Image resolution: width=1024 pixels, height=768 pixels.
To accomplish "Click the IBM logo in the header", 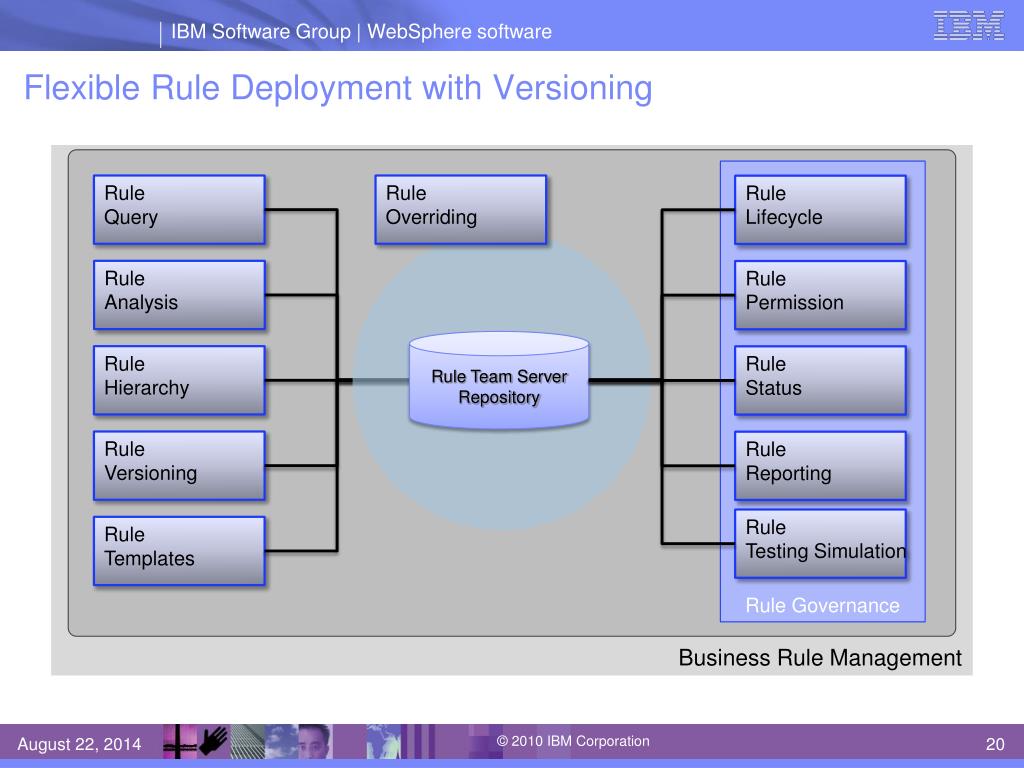I will tap(968, 25).
